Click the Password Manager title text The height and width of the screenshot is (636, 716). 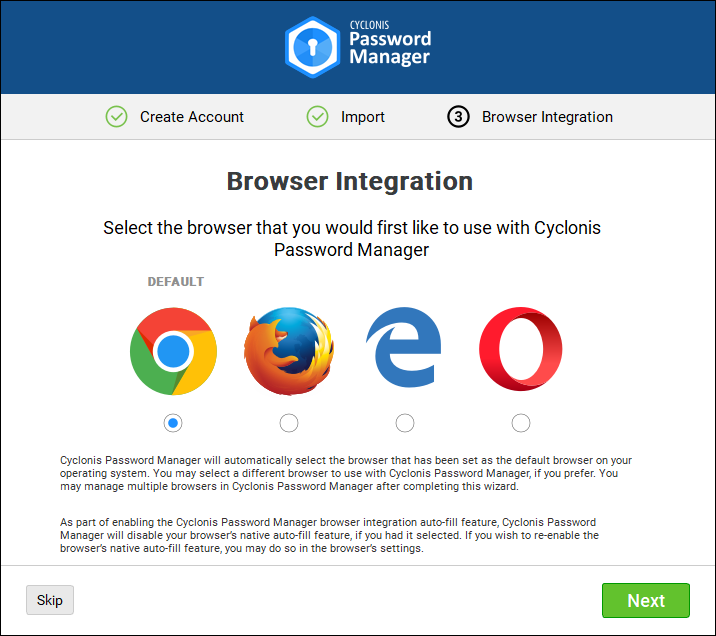[x=390, y=48]
